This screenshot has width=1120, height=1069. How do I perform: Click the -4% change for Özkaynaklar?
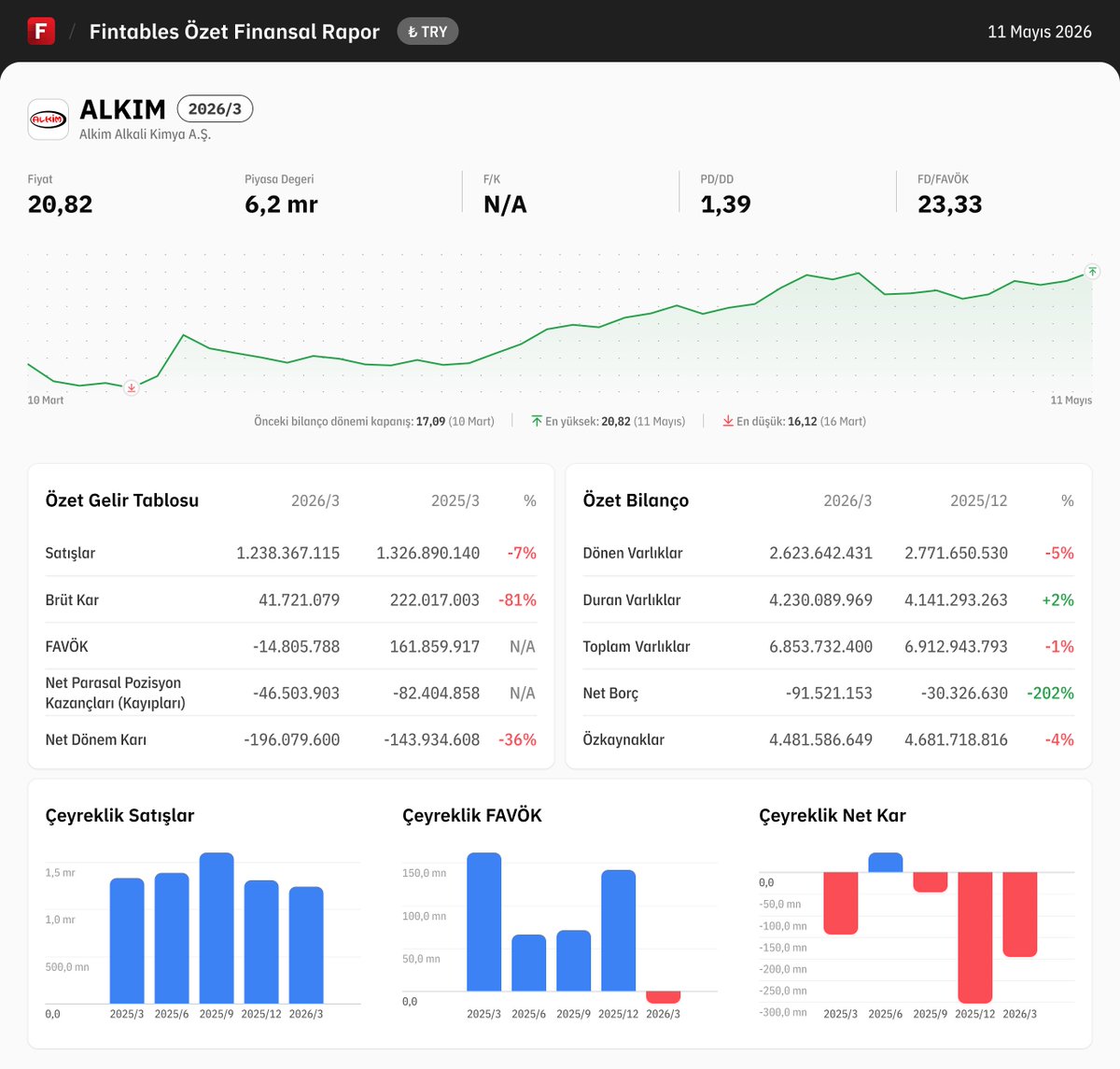[x=1059, y=739]
